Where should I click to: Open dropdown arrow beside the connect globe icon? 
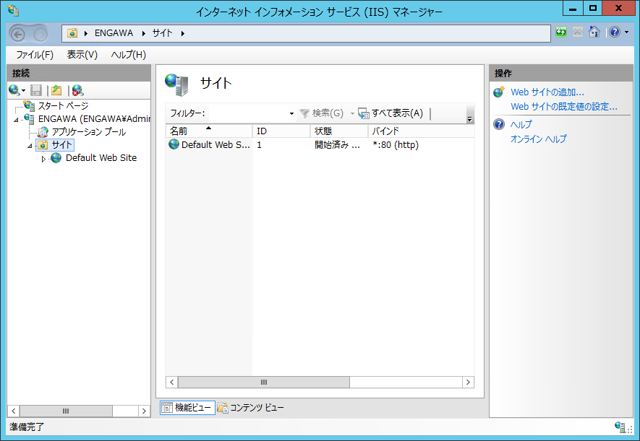coord(24,90)
